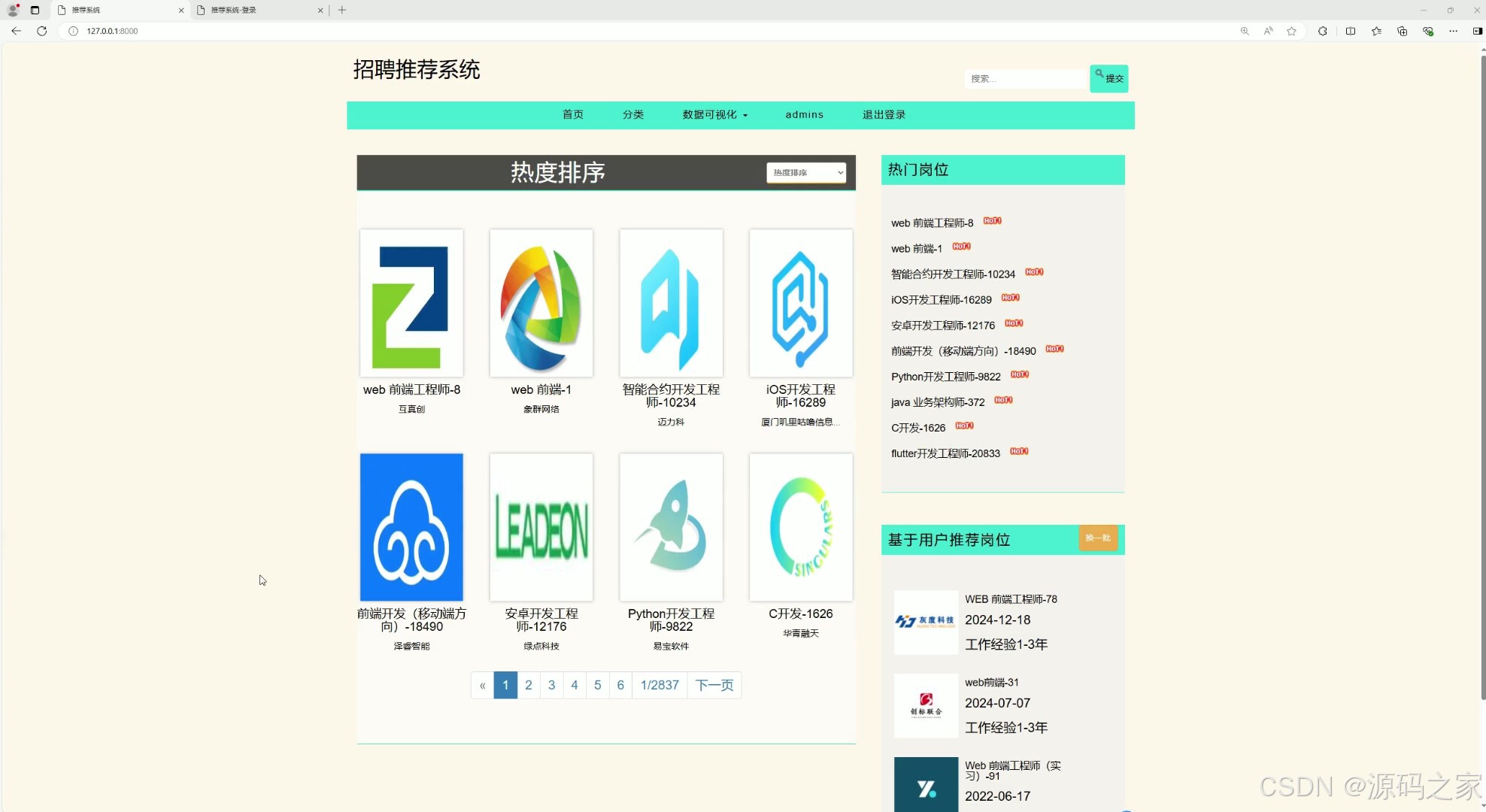Viewport: 1486px width, 812px height.
Task: Open the web 前端工程师-8 logo thumbnail
Action: point(411,303)
